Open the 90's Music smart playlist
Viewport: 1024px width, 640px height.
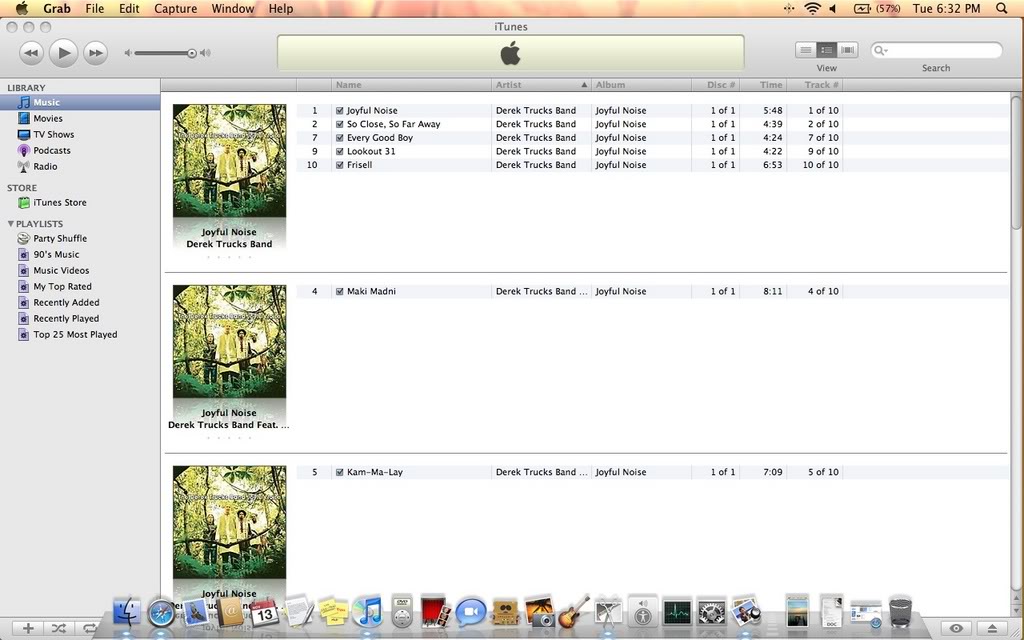click(x=56, y=255)
